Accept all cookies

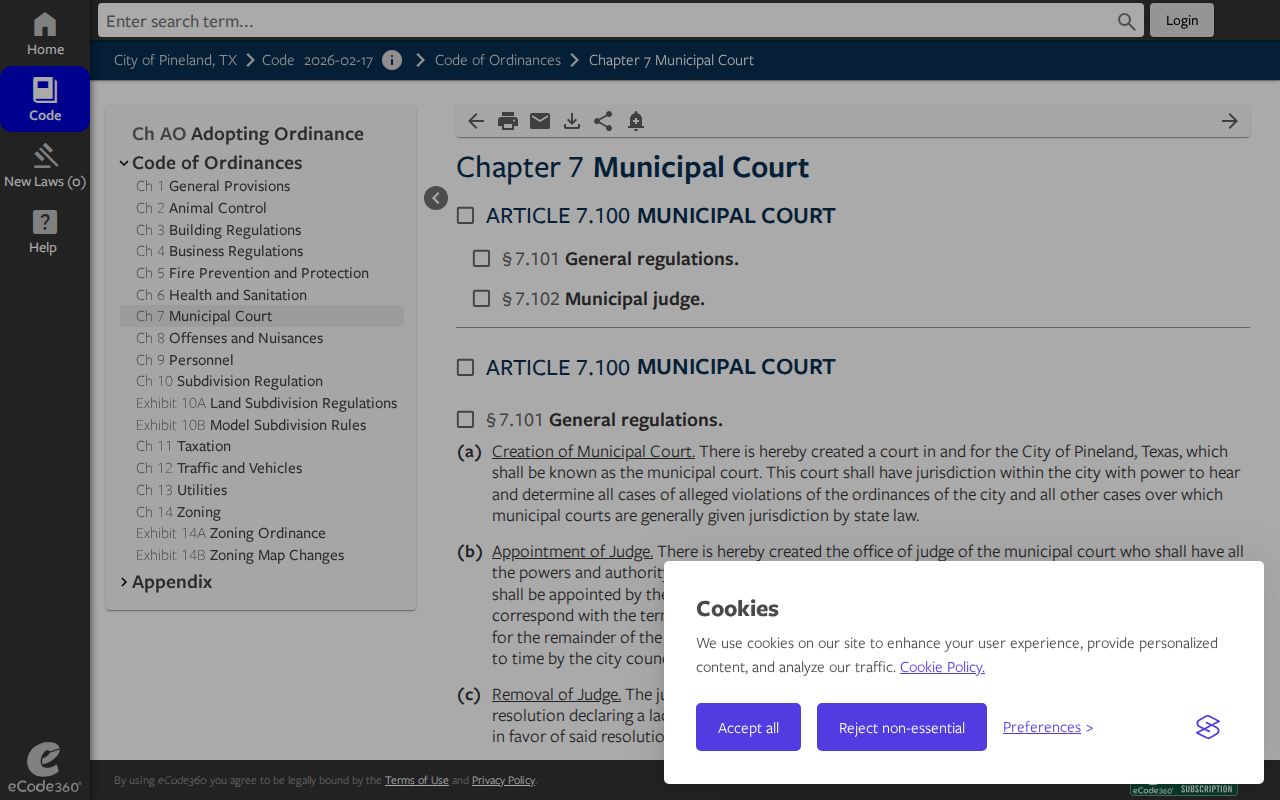coord(748,727)
